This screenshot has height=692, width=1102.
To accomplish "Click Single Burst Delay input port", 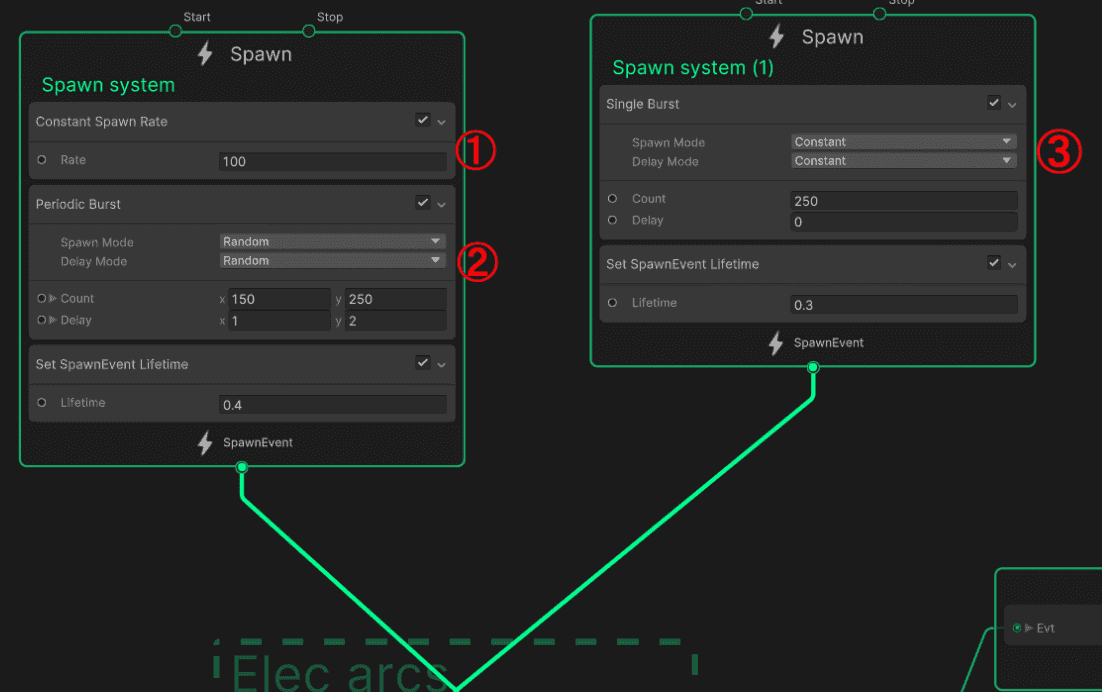I will point(612,220).
